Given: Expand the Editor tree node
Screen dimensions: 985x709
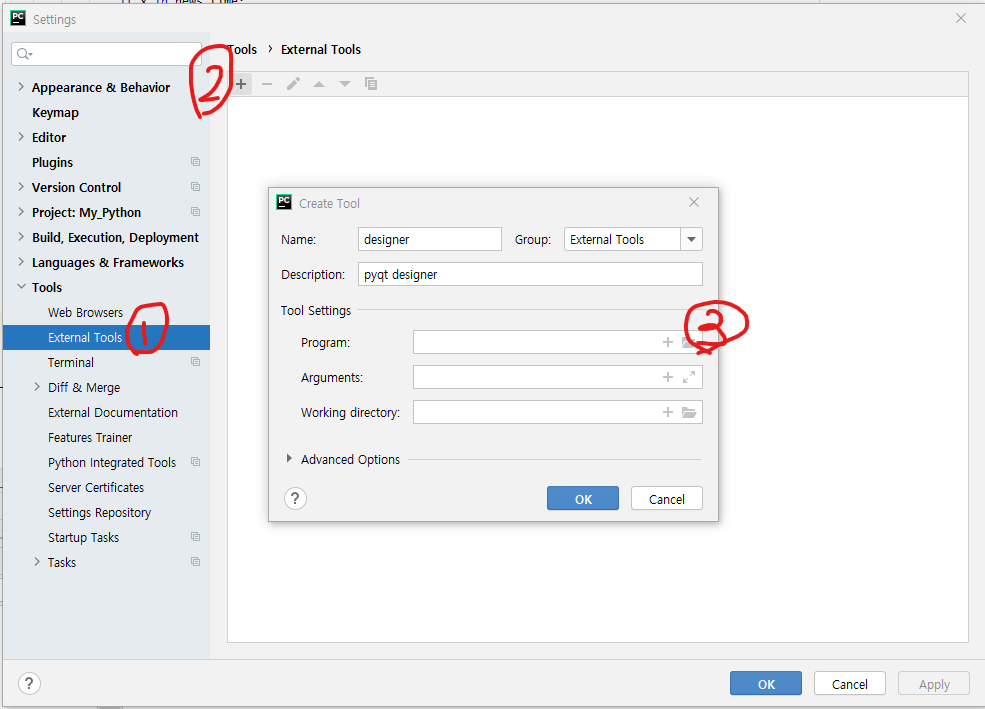Looking at the screenshot, I should coord(21,137).
